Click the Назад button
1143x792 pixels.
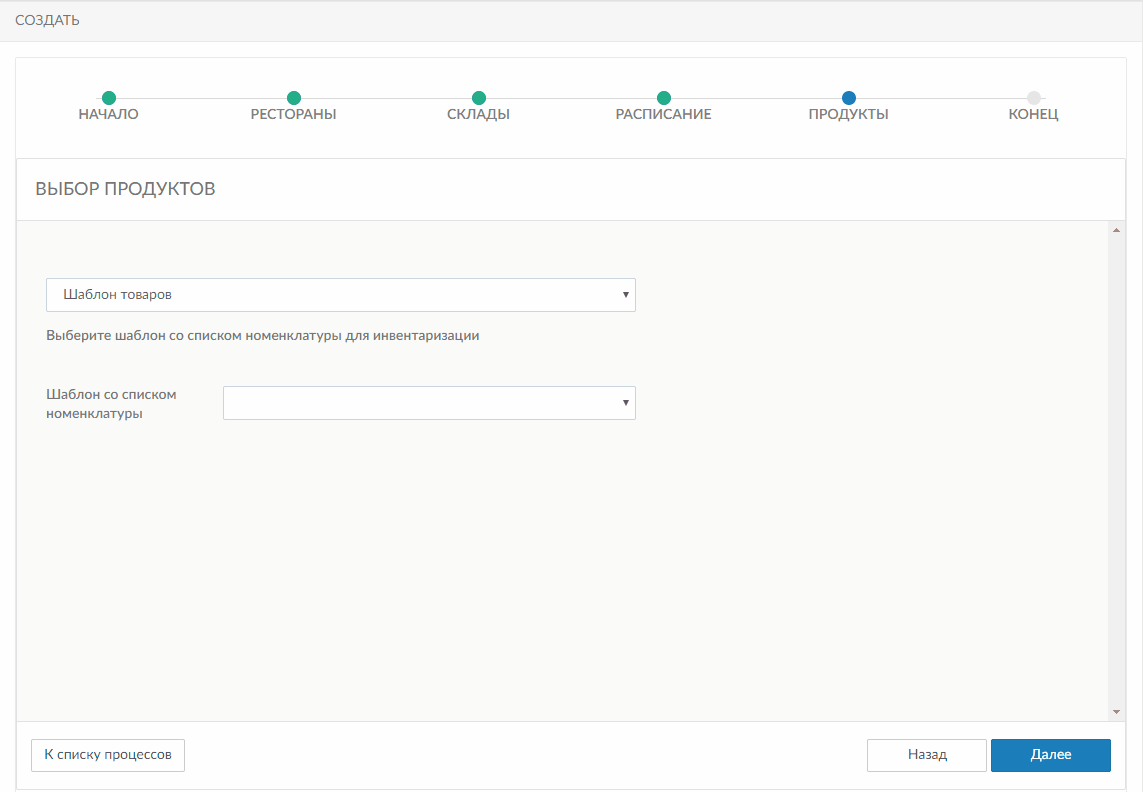pyautogui.click(x=927, y=755)
